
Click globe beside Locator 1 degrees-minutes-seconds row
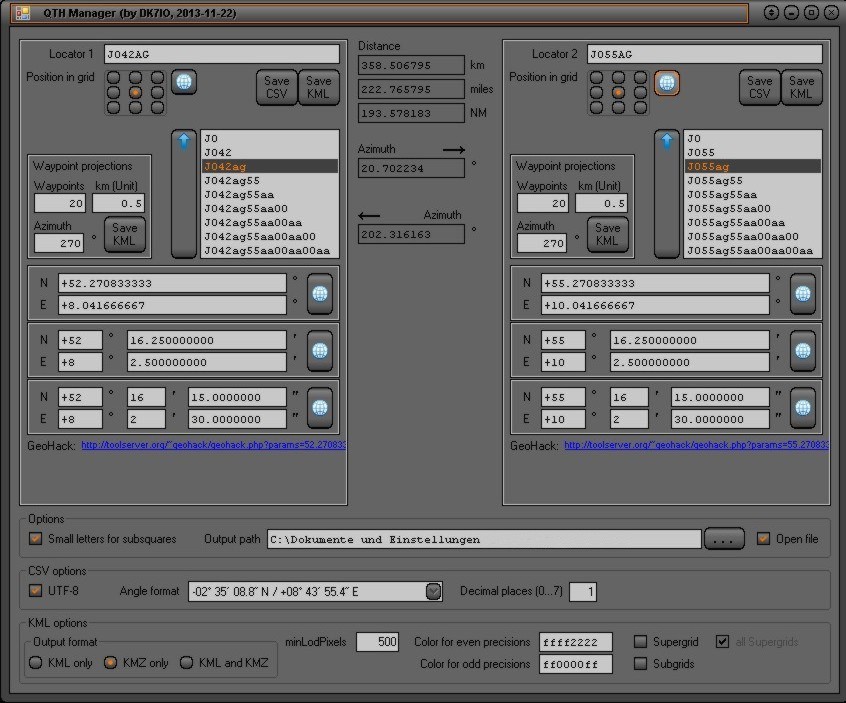coord(320,407)
